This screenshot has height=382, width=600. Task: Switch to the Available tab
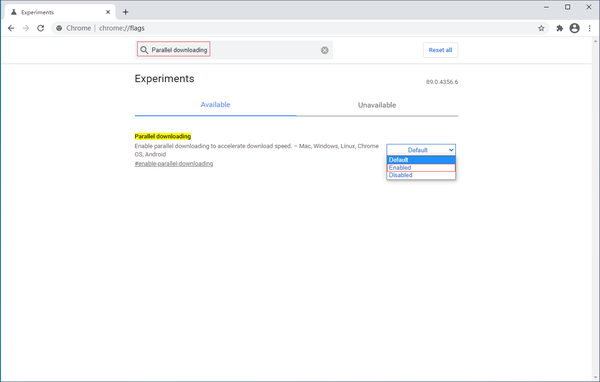[x=215, y=105]
